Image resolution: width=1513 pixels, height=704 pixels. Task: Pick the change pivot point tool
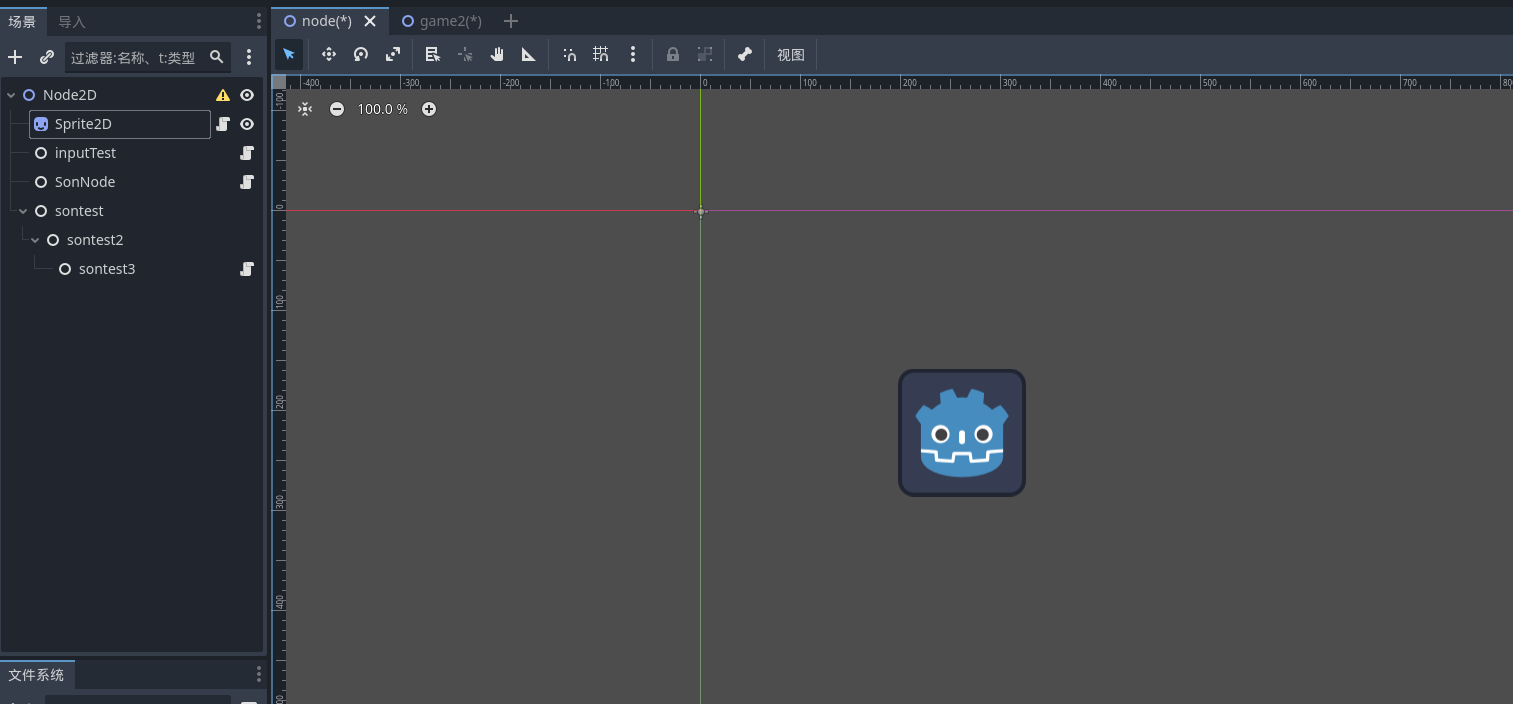465,54
